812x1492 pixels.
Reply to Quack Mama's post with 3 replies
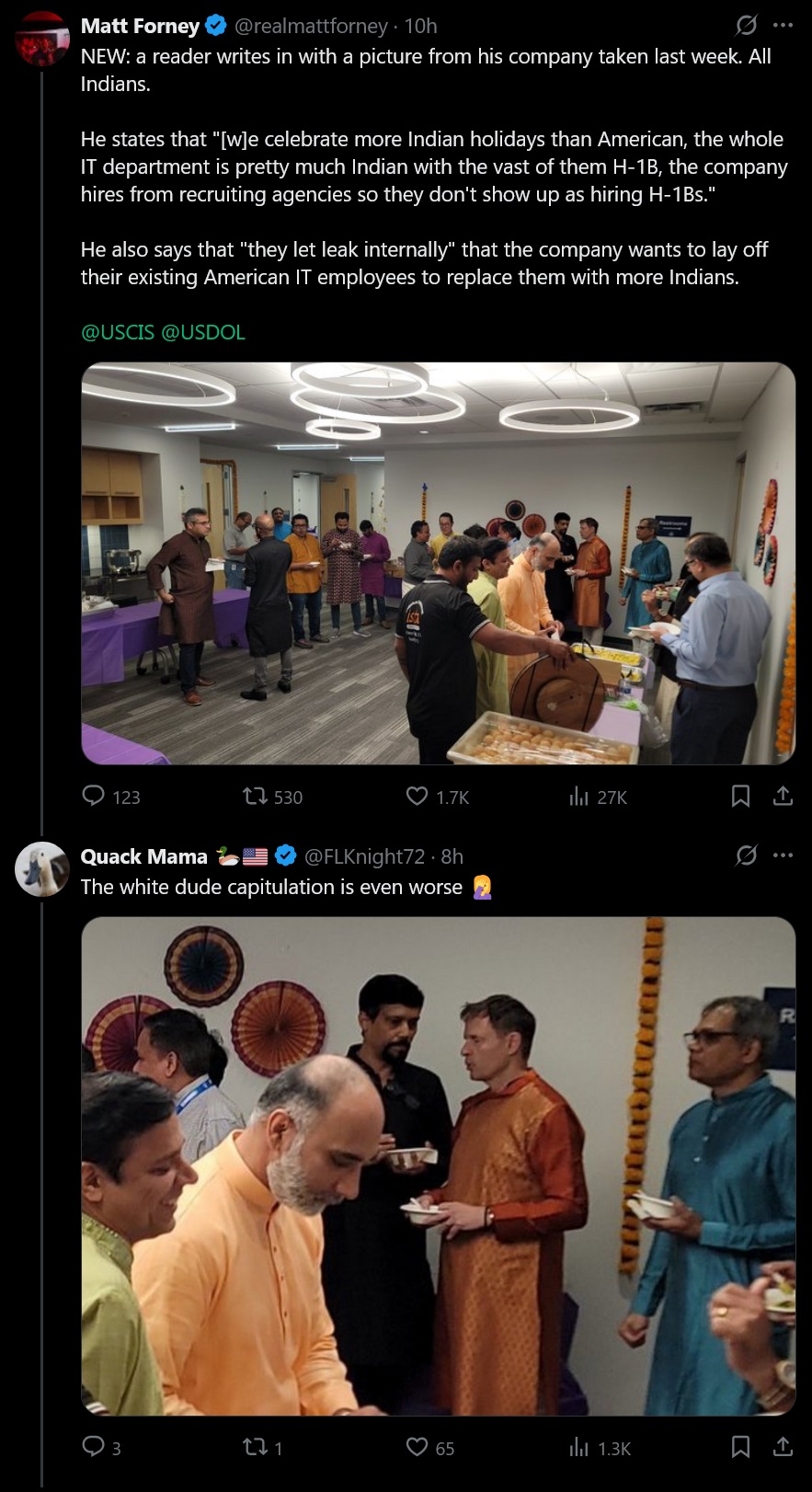click(101, 1448)
